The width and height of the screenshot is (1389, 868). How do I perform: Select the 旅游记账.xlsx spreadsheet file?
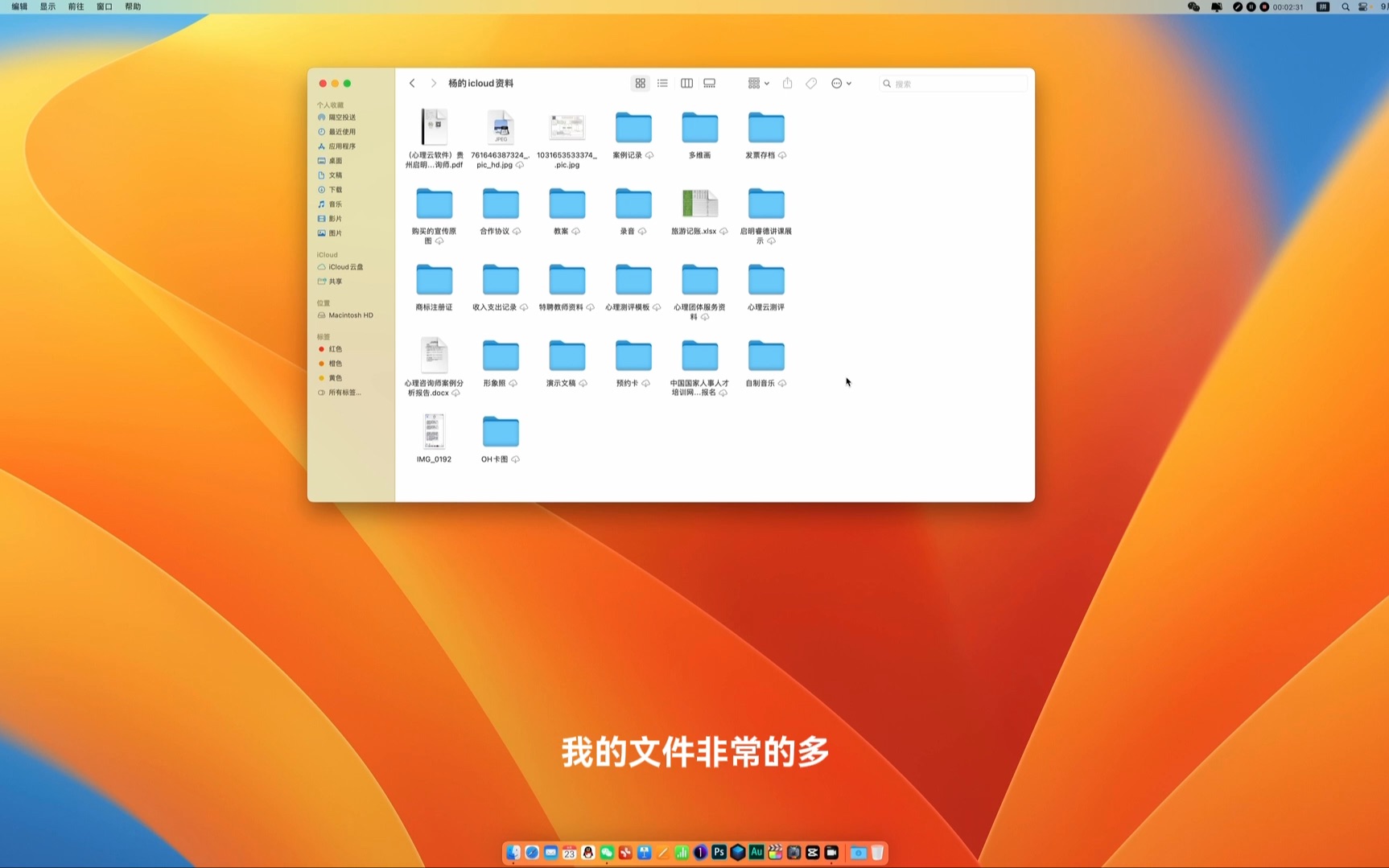click(x=700, y=204)
